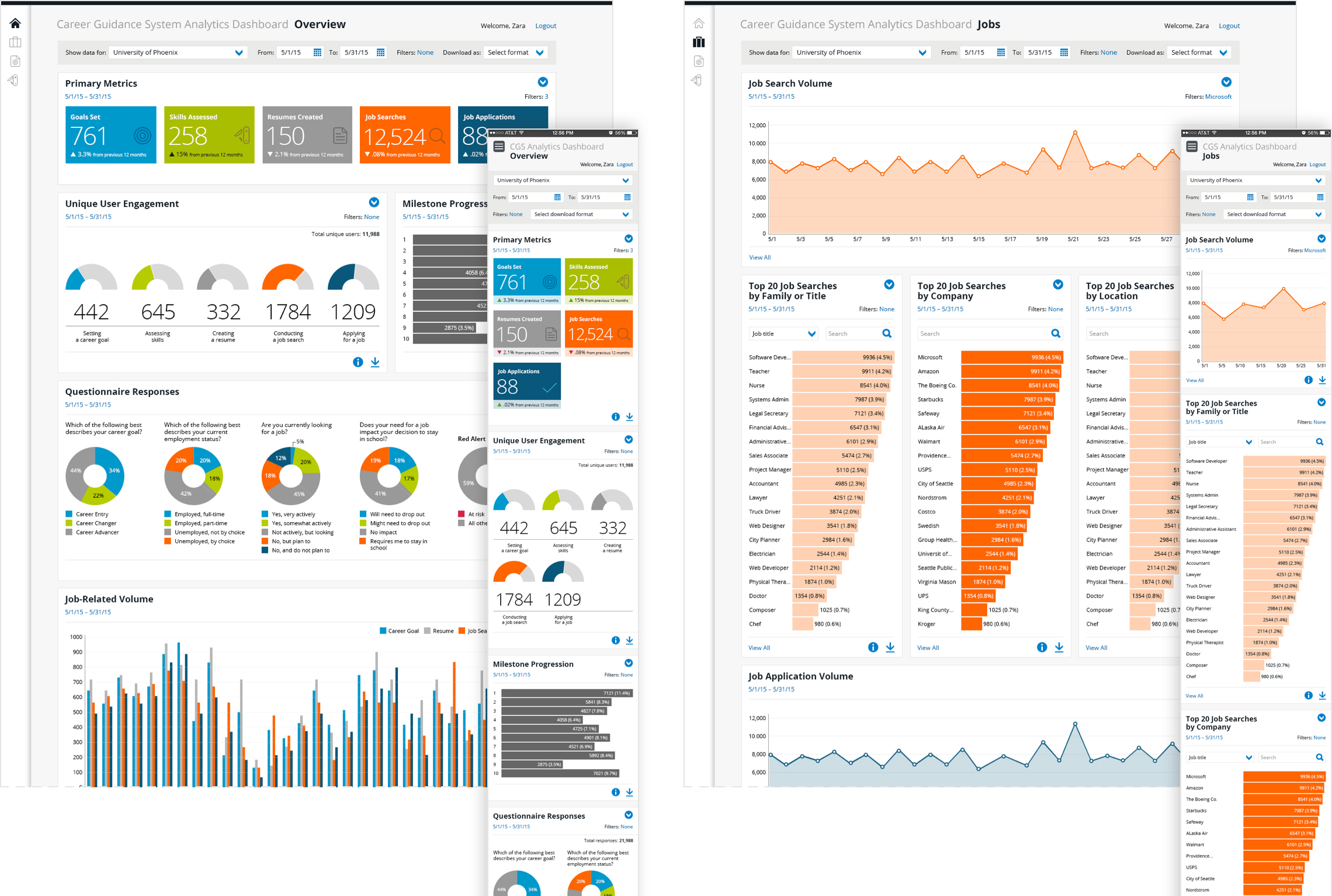
Task: Download mobile Primary Metrics data
Action: pos(629,417)
